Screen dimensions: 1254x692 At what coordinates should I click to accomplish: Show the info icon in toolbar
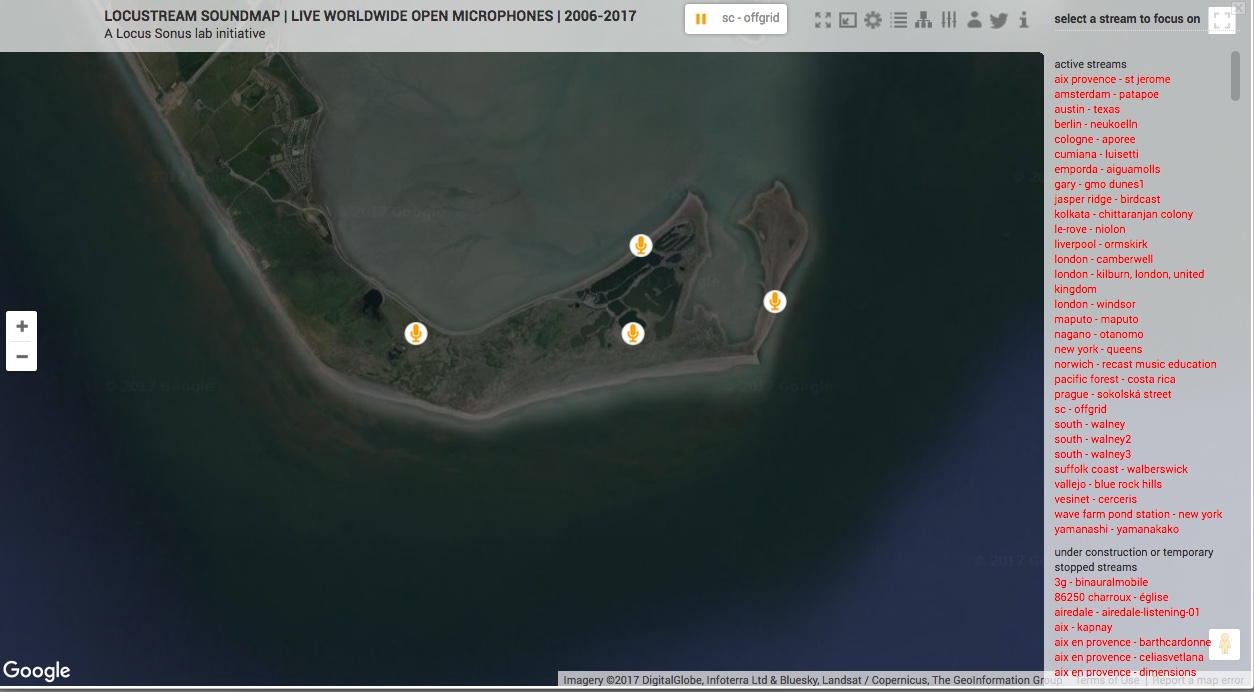point(1023,20)
